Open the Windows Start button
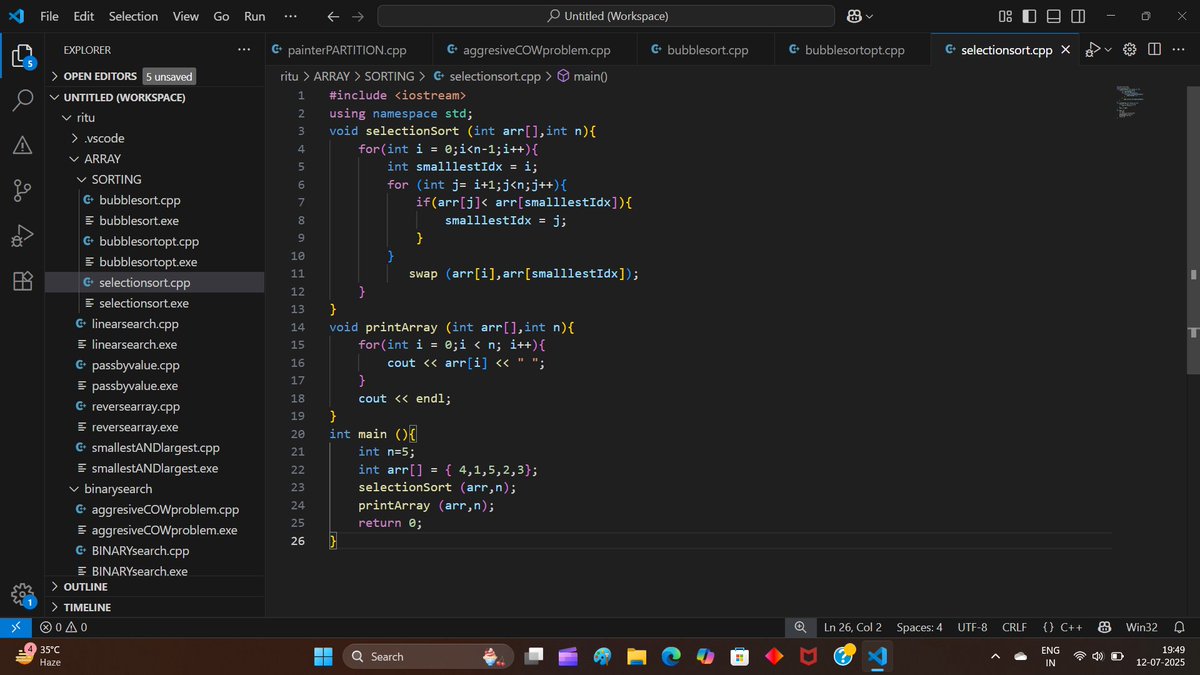 pos(324,656)
